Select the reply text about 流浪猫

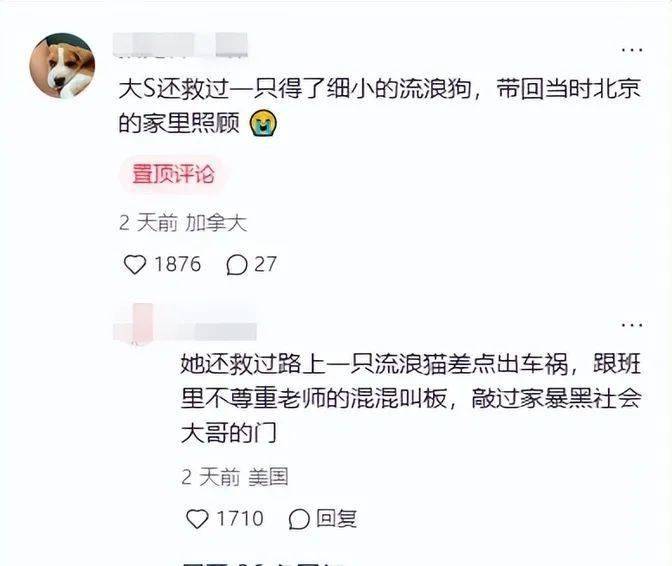point(411,399)
